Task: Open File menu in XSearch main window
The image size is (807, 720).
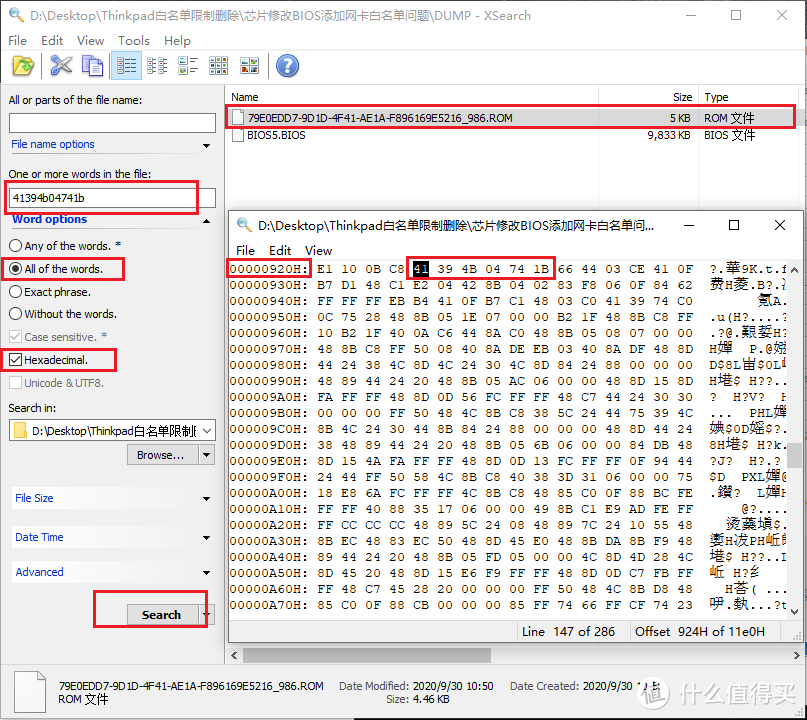Action: 17,41
